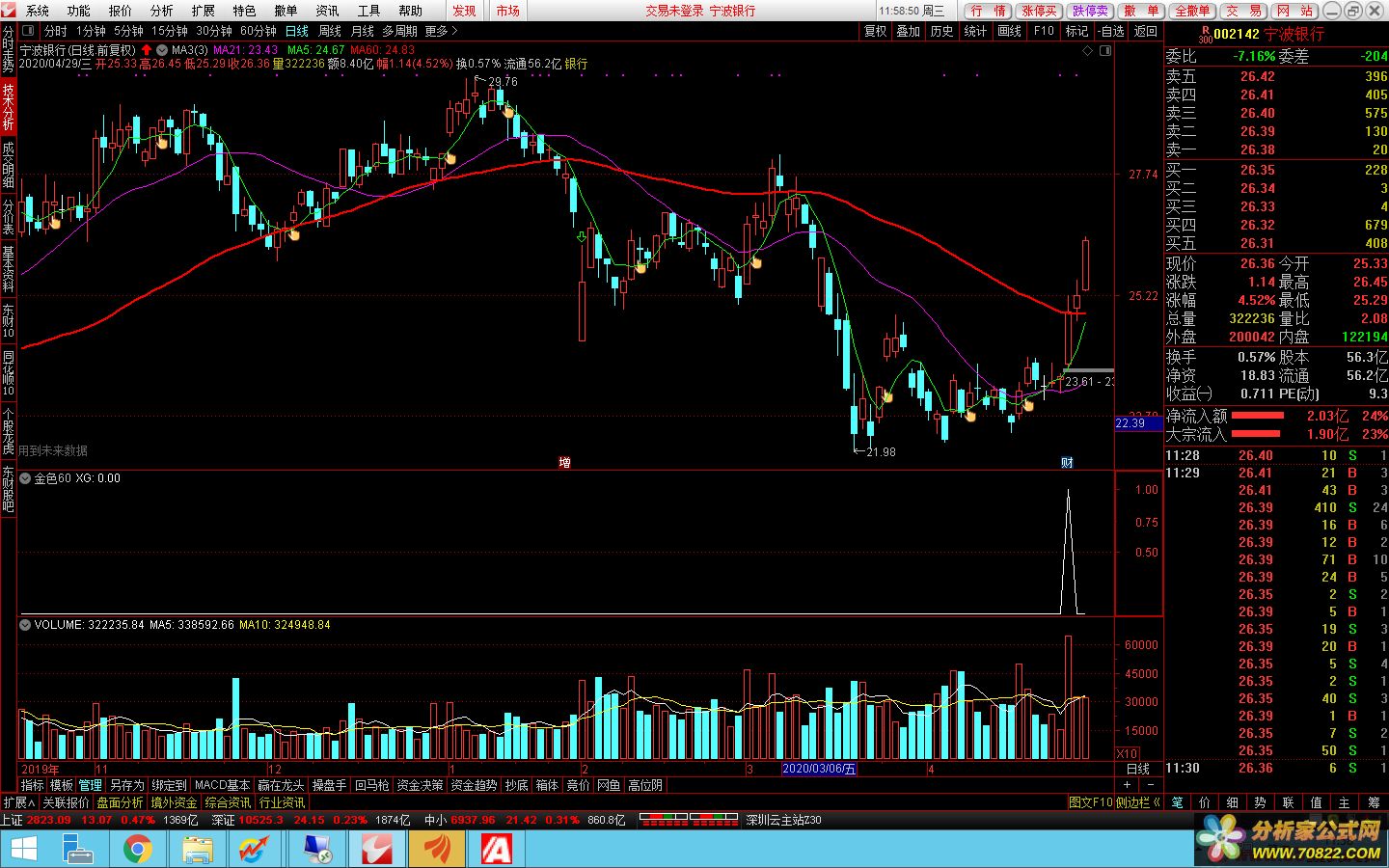Open the 报价 menu
The height and width of the screenshot is (868, 1389).
[x=121, y=11]
